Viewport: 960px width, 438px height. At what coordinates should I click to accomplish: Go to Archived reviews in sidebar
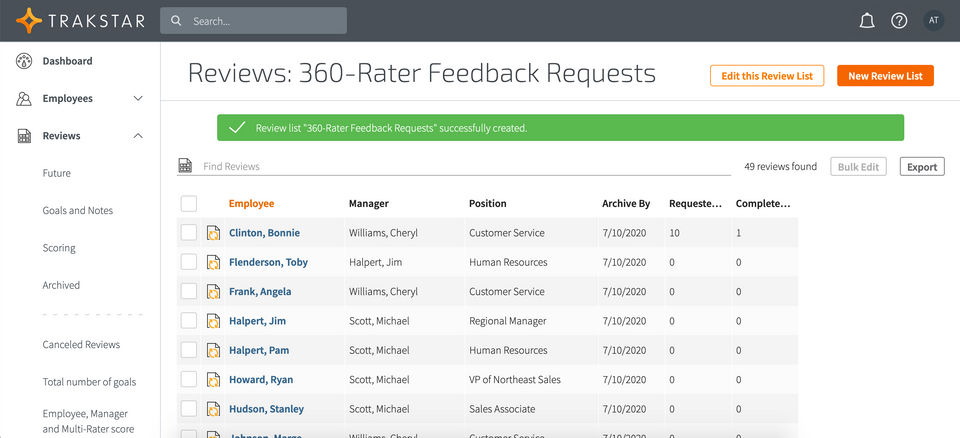coord(61,285)
